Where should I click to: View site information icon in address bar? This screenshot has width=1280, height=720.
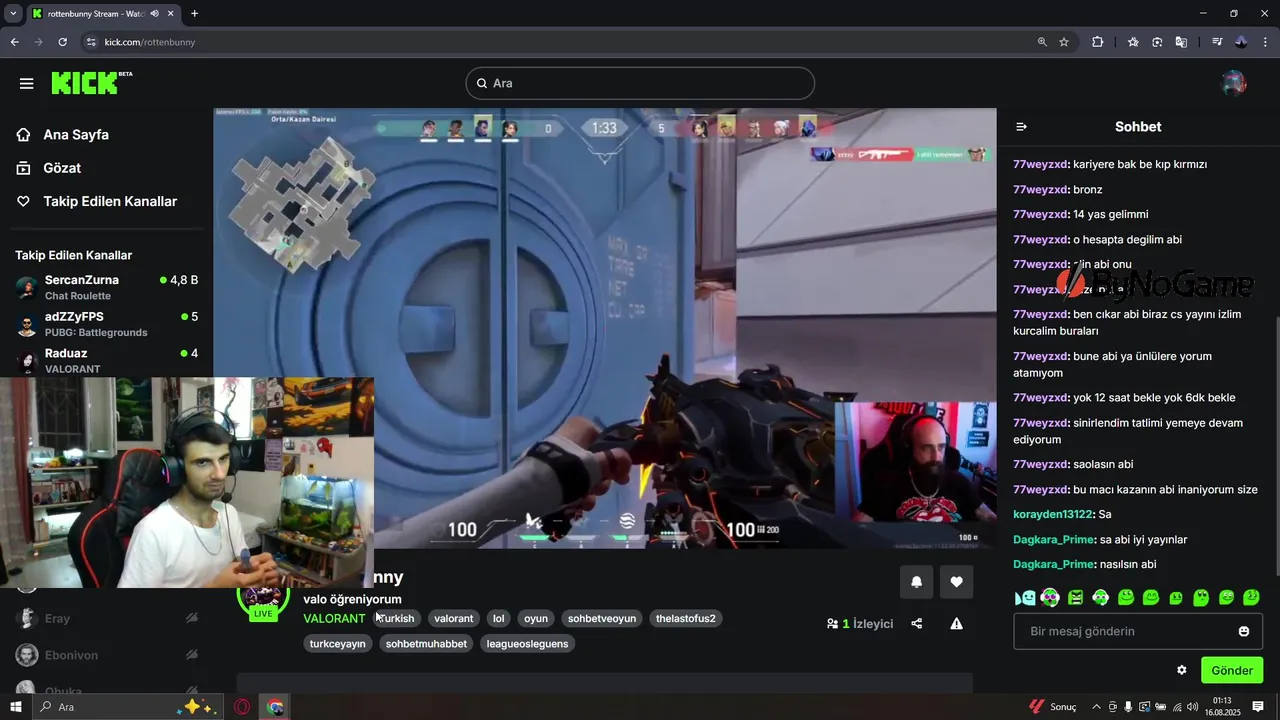coord(91,42)
